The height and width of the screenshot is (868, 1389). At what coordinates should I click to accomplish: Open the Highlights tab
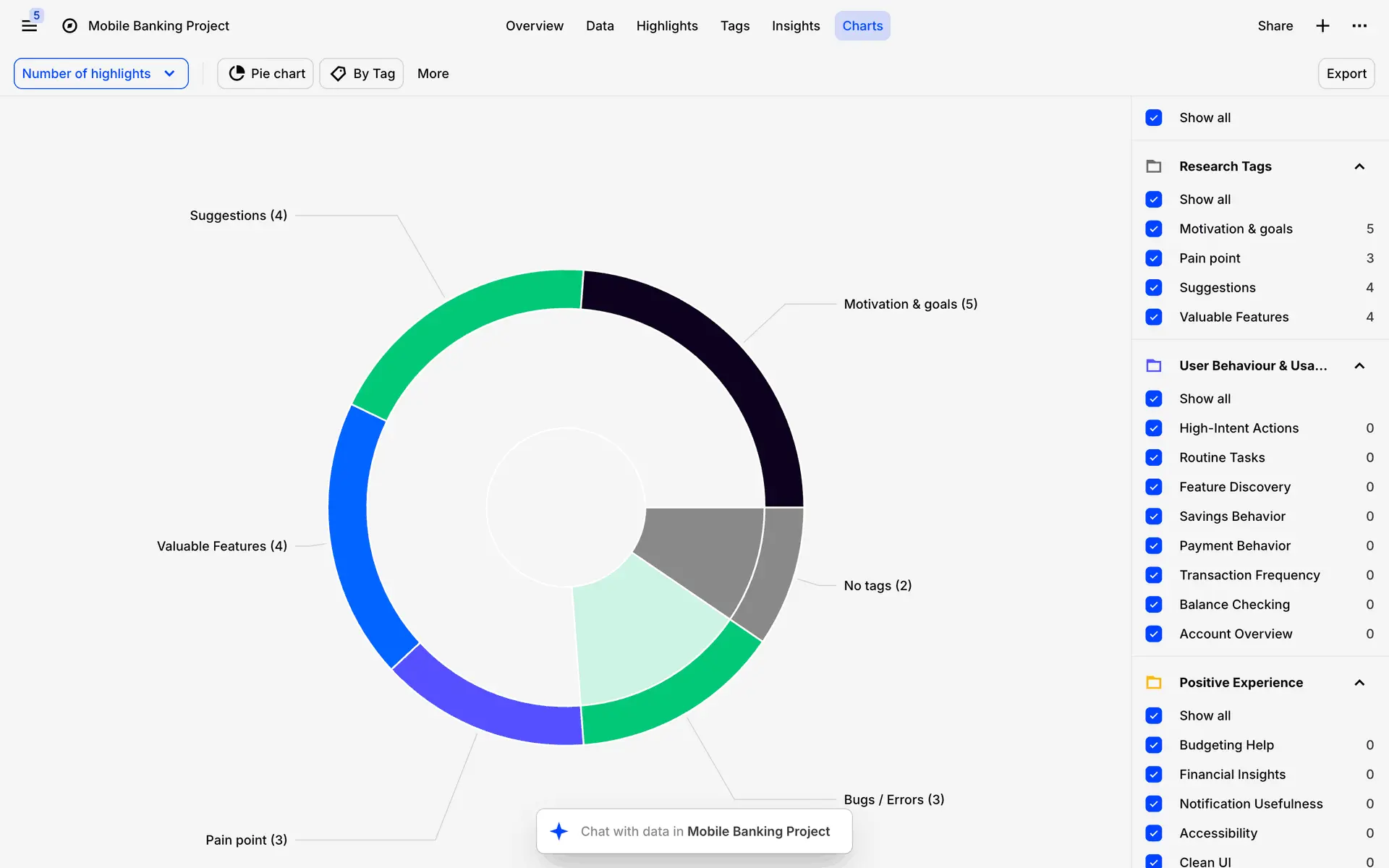pos(666,26)
